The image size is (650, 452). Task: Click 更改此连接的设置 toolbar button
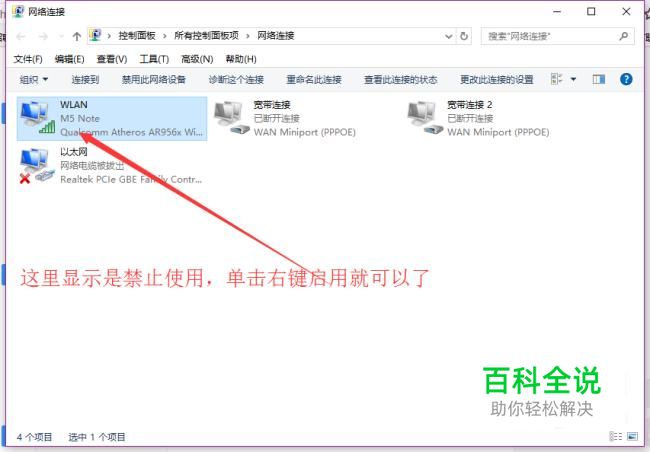(x=497, y=79)
